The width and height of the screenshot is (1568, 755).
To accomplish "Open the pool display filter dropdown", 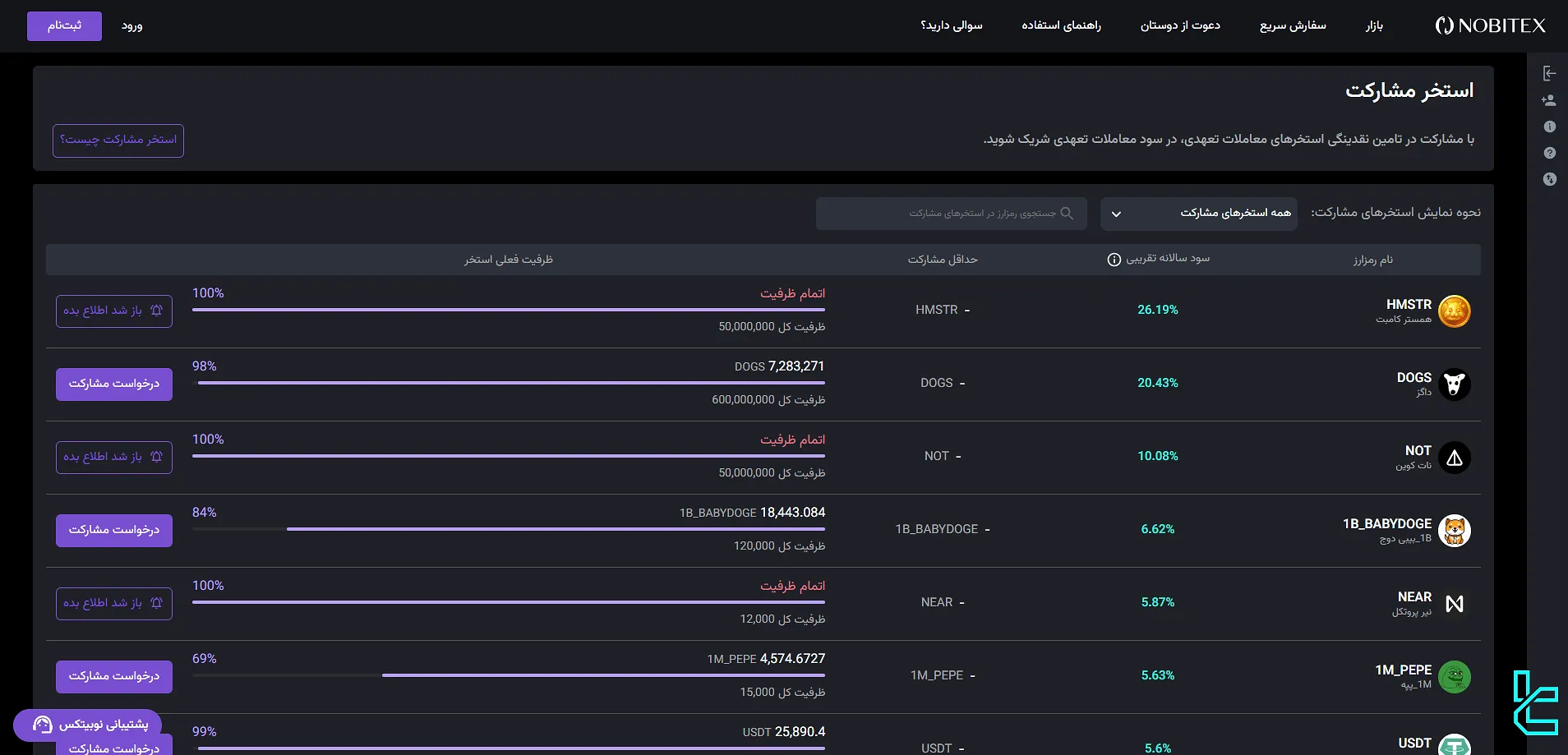I will (1198, 214).
